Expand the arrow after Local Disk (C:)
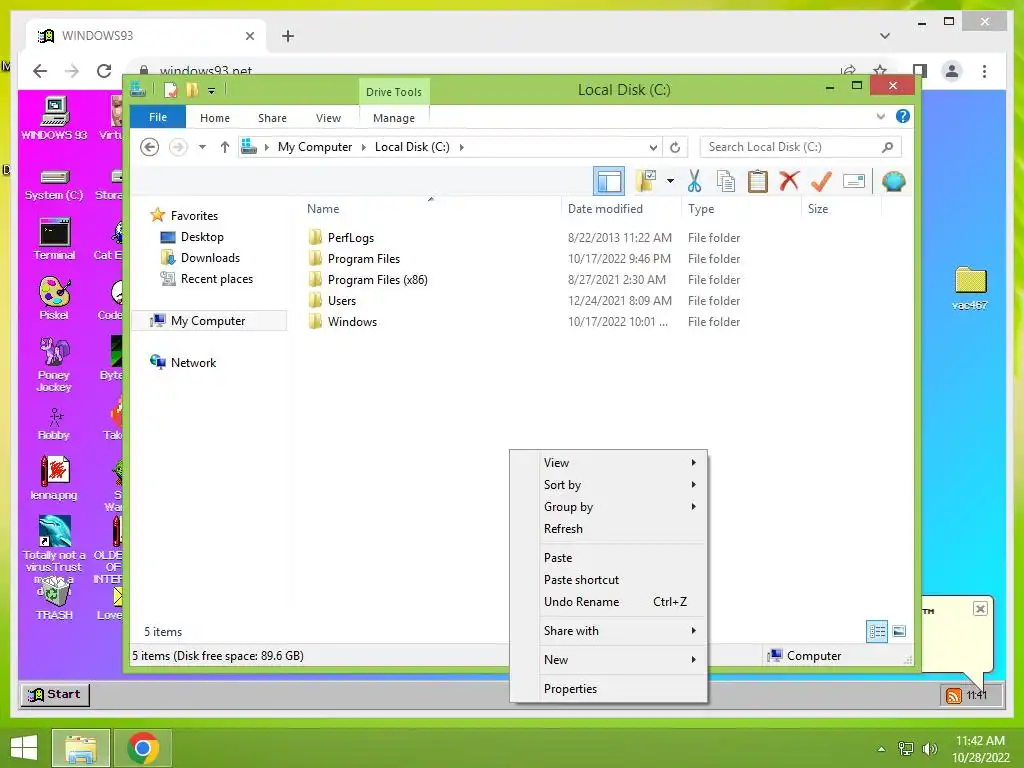The width and height of the screenshot is (1024, 768). (x=462, y=147)
